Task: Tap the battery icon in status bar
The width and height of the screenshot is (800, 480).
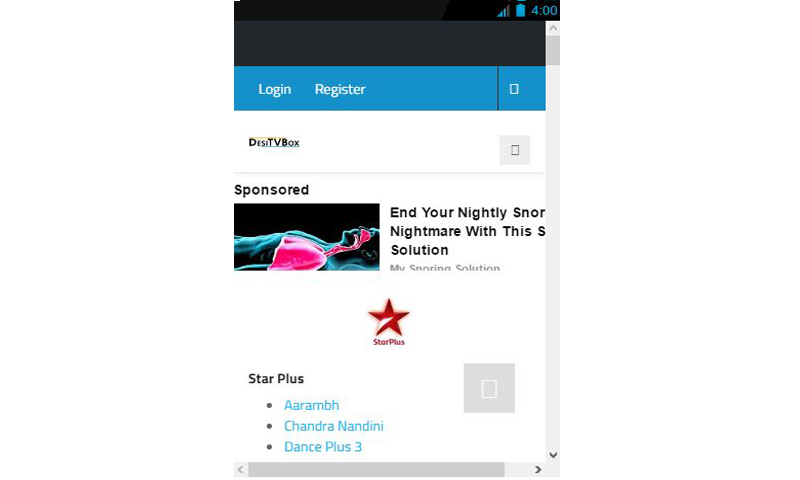Action: 520,10
